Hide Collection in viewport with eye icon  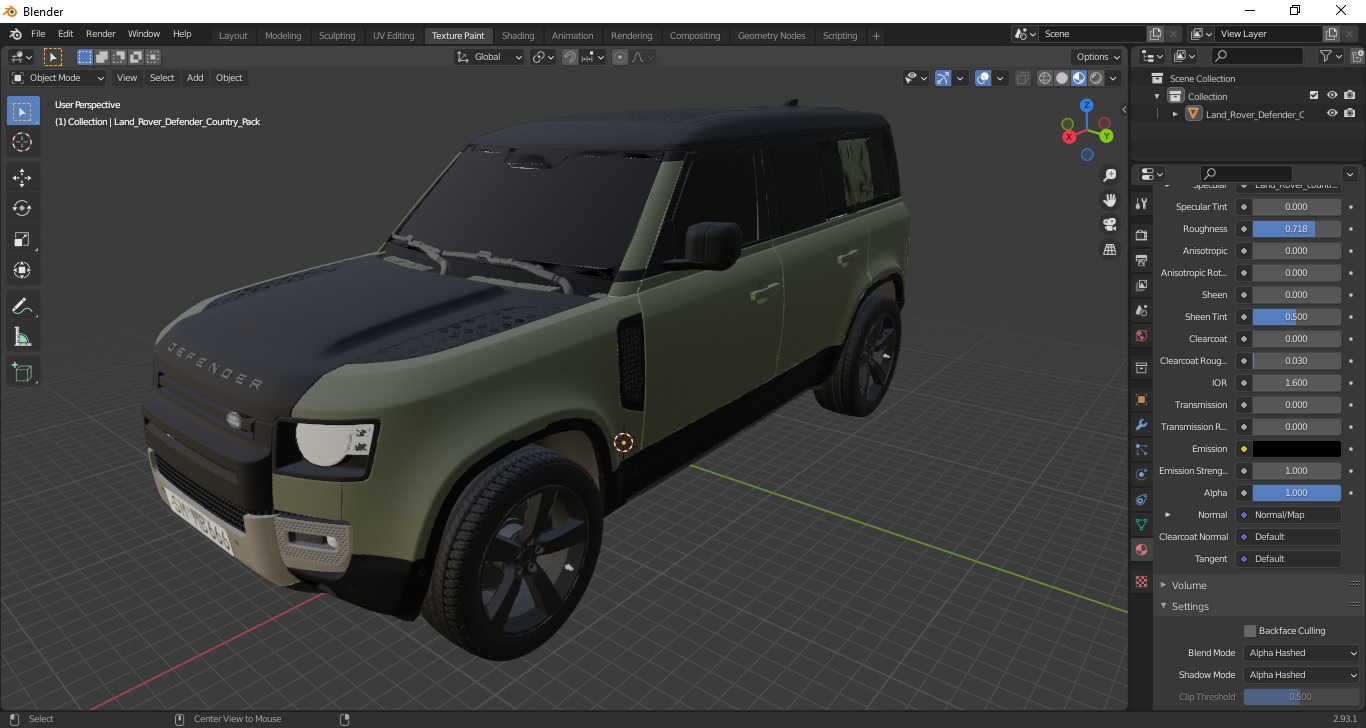tap(1332, 96)
